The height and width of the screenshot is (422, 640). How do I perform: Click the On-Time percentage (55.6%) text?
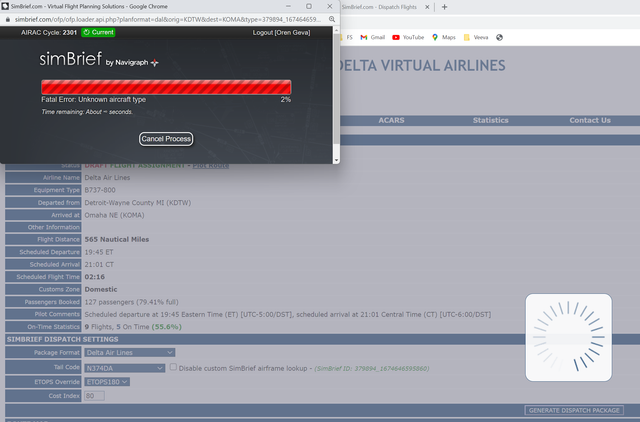(x=167, y=327)
